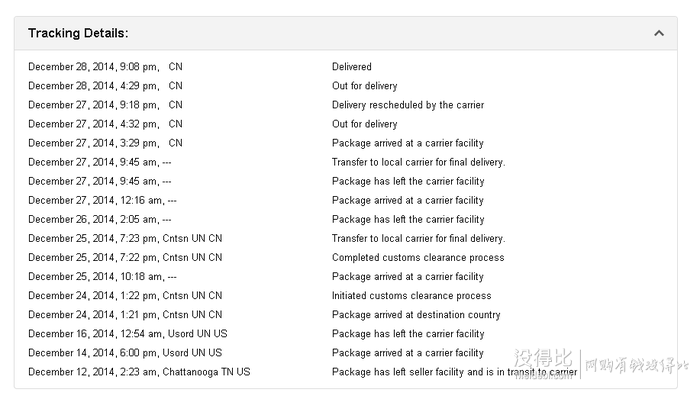Click December 14, 2014, 6:00 pm Usord entry
The height and width of the screenshot is (399, 700).
coord(125,353)
